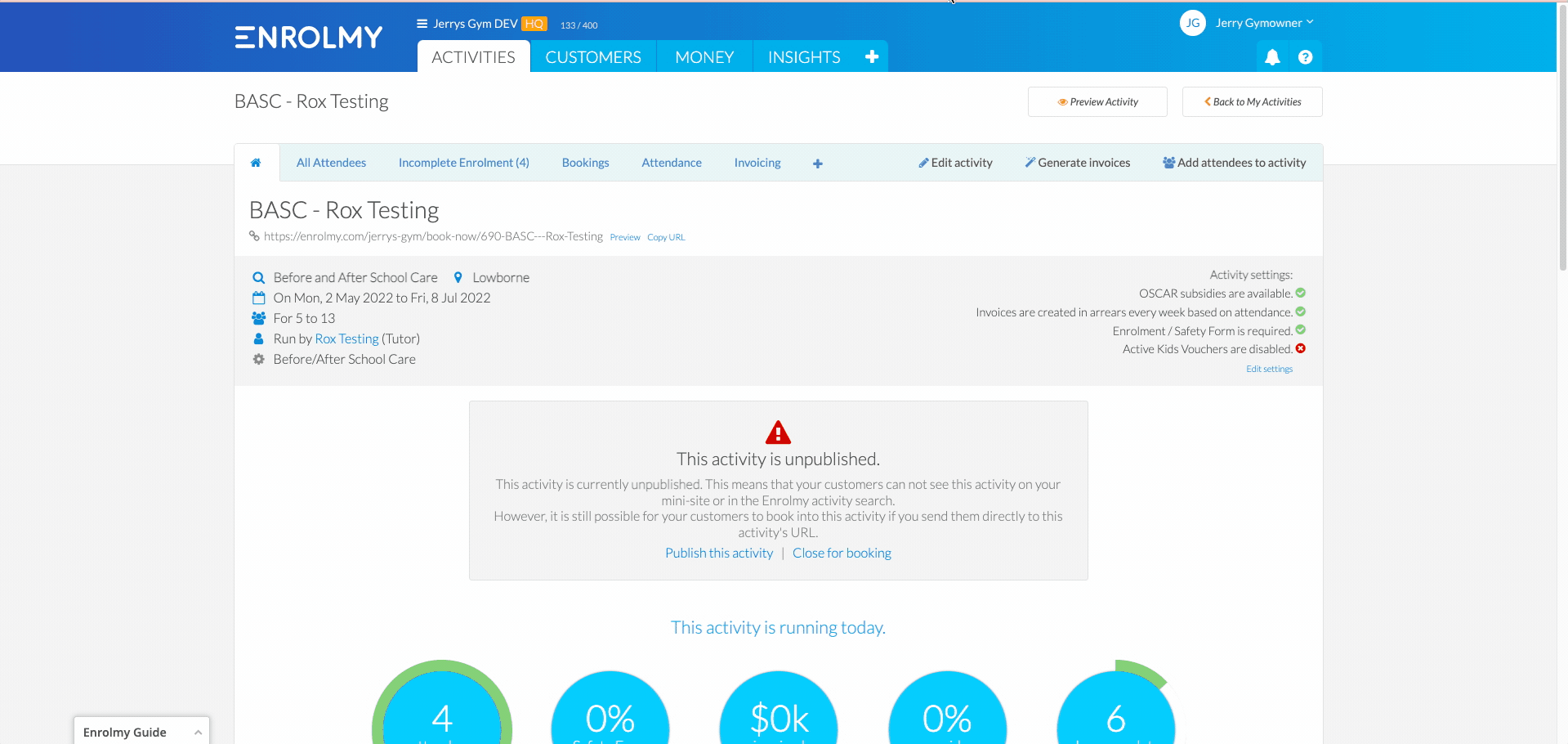Click the activity booking URL link

[x=433, y=236]
